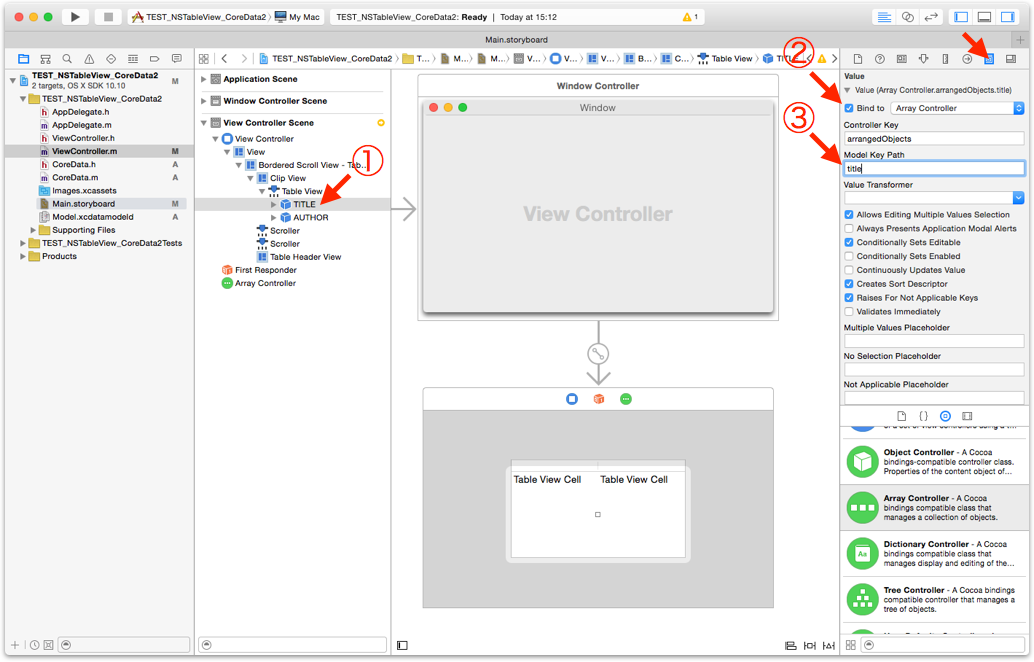
Task: Open the Project navigator
Action: (24, 59)
